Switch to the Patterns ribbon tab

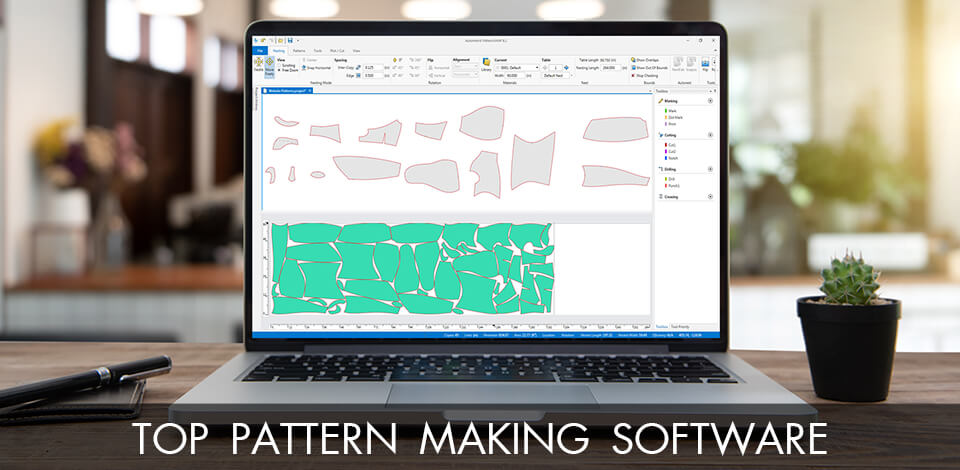299,51
